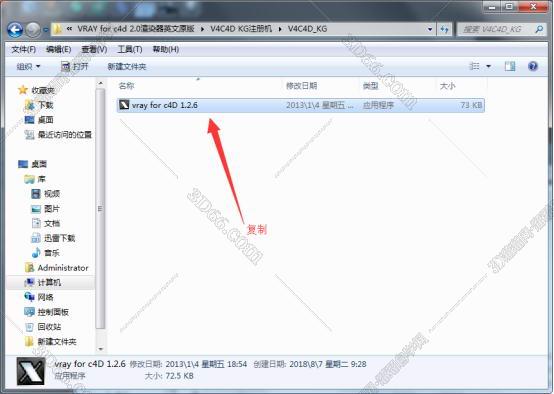Click the 打开 toolbar button
Viewport: 554px width, 394px height.
tap(75, 66)
